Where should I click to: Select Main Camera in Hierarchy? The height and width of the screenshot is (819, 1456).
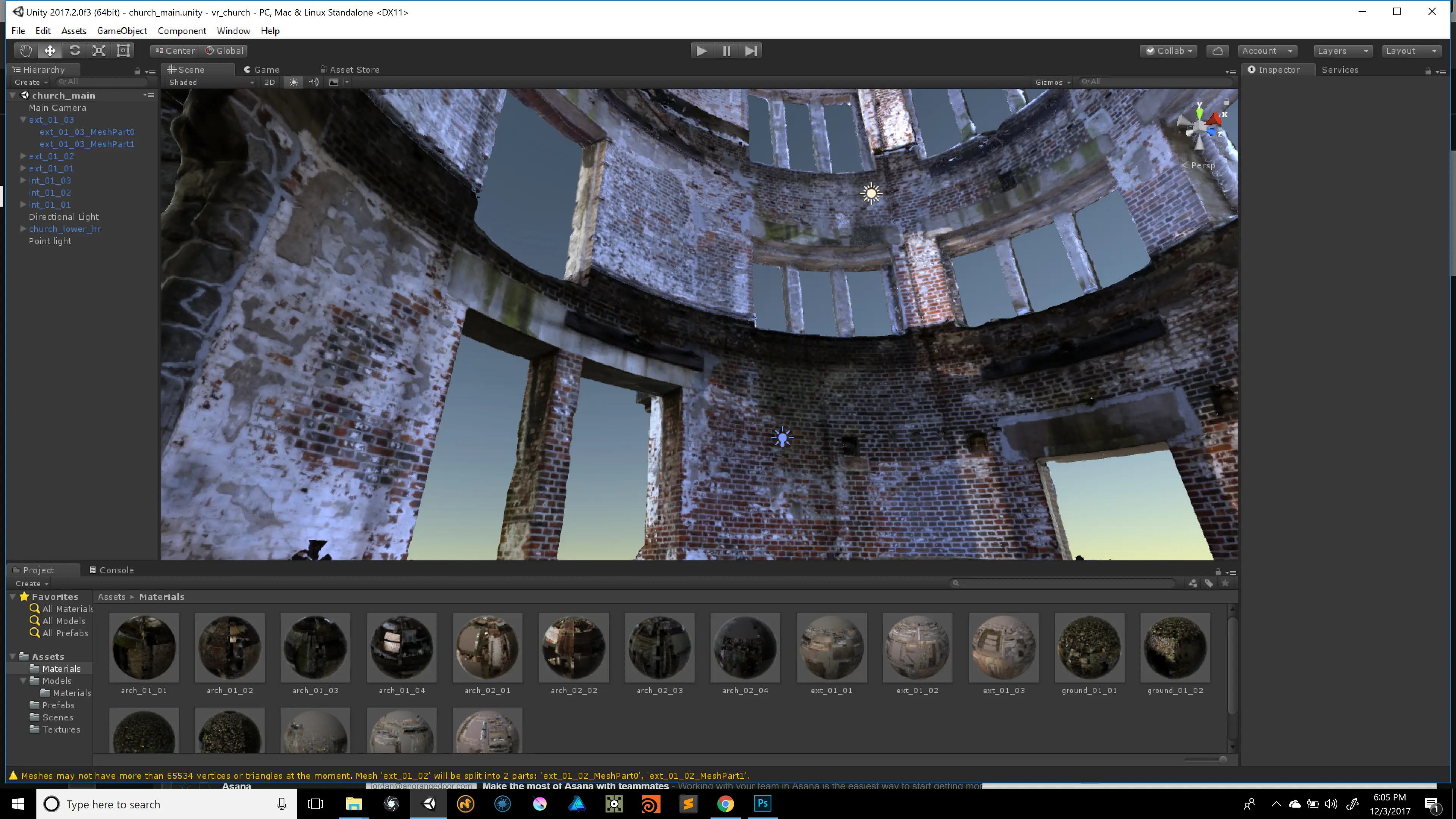tap(58, 107)
